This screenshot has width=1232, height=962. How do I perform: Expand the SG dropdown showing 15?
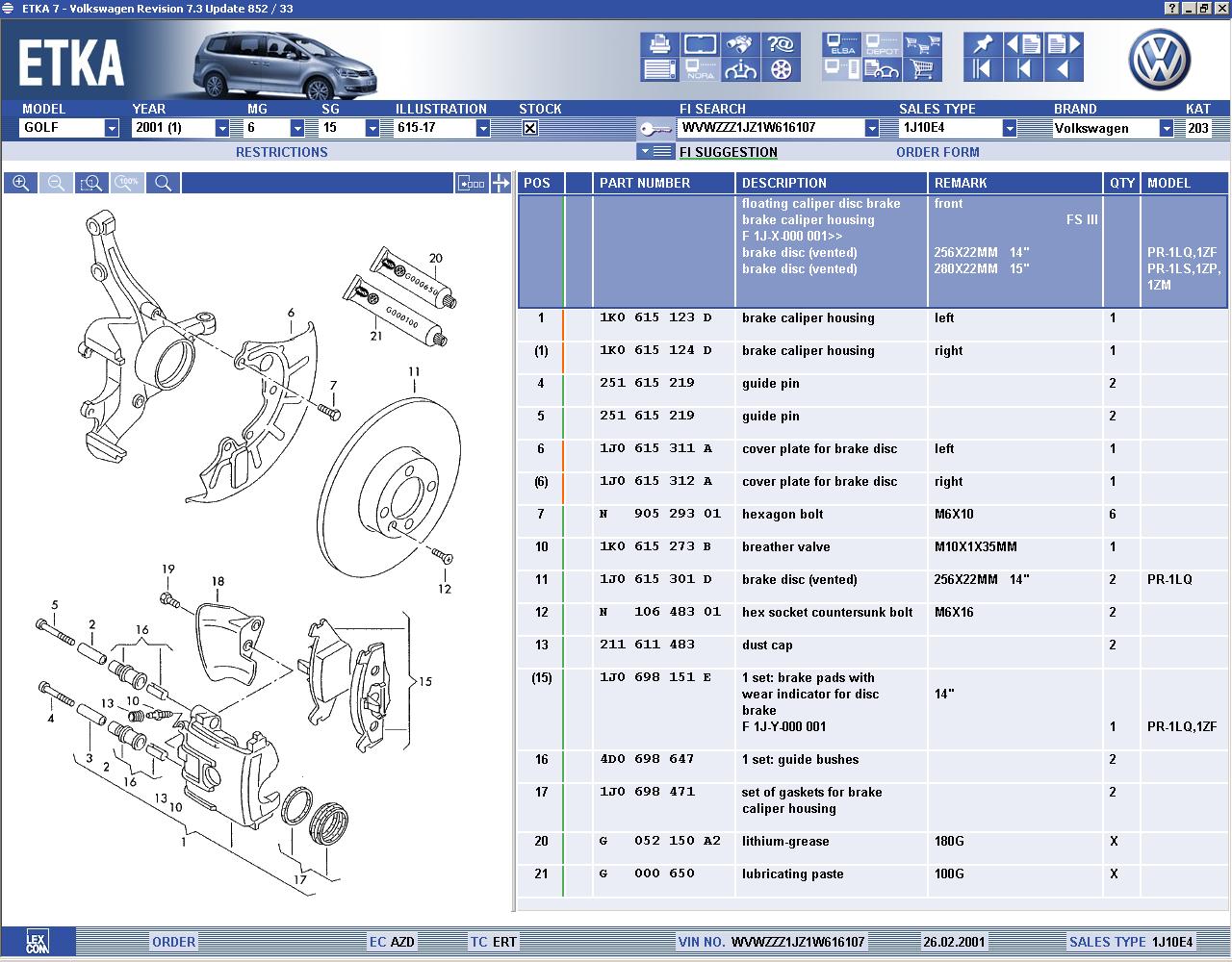pos(372,128)
